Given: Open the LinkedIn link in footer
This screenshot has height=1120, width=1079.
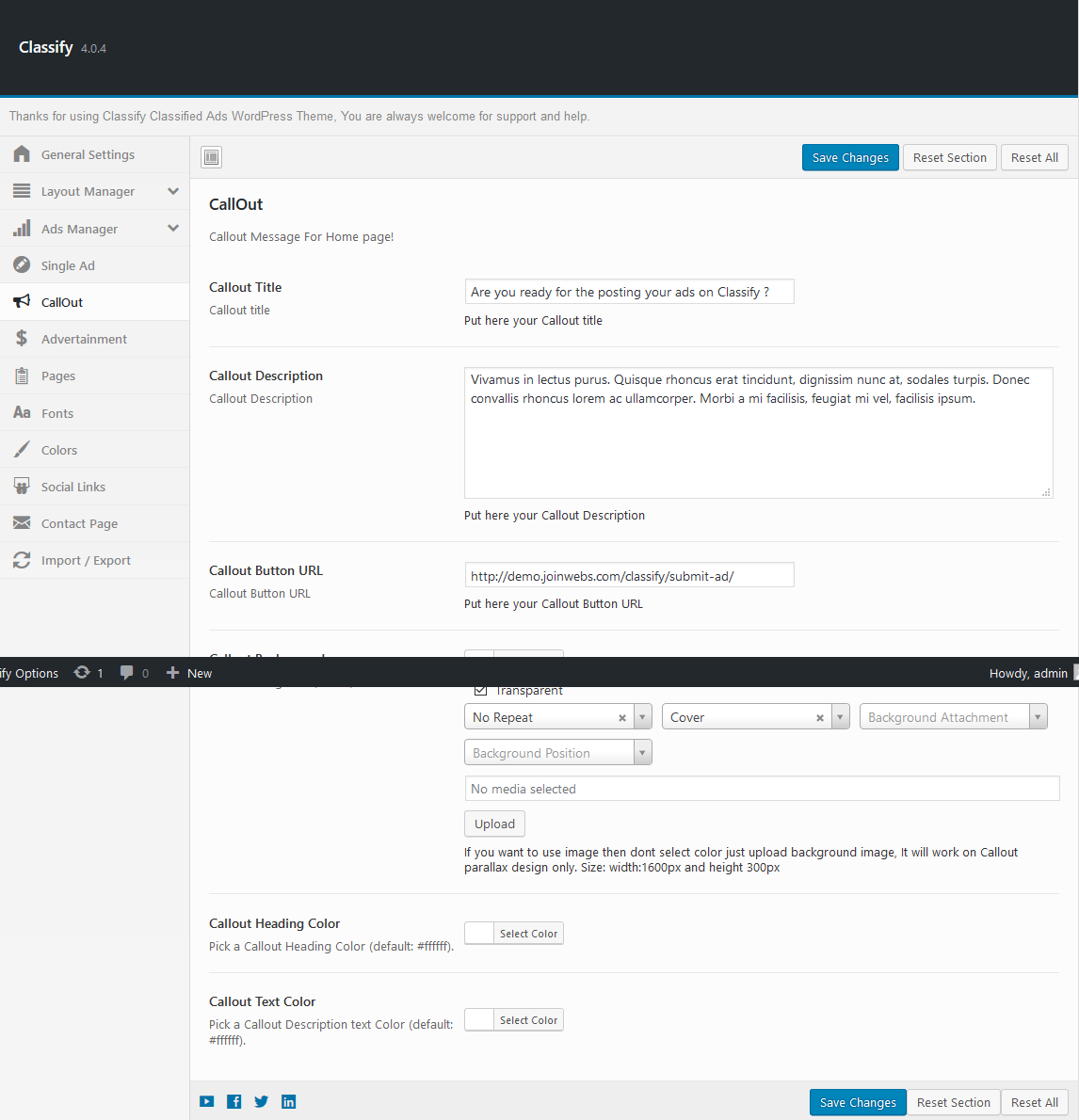Looking at the screenshot, I should [289, 1101].
